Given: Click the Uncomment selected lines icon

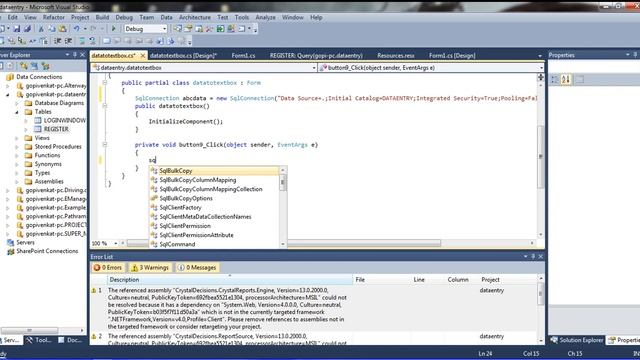Looking at the screenshot, I should (x=93, y=41).
